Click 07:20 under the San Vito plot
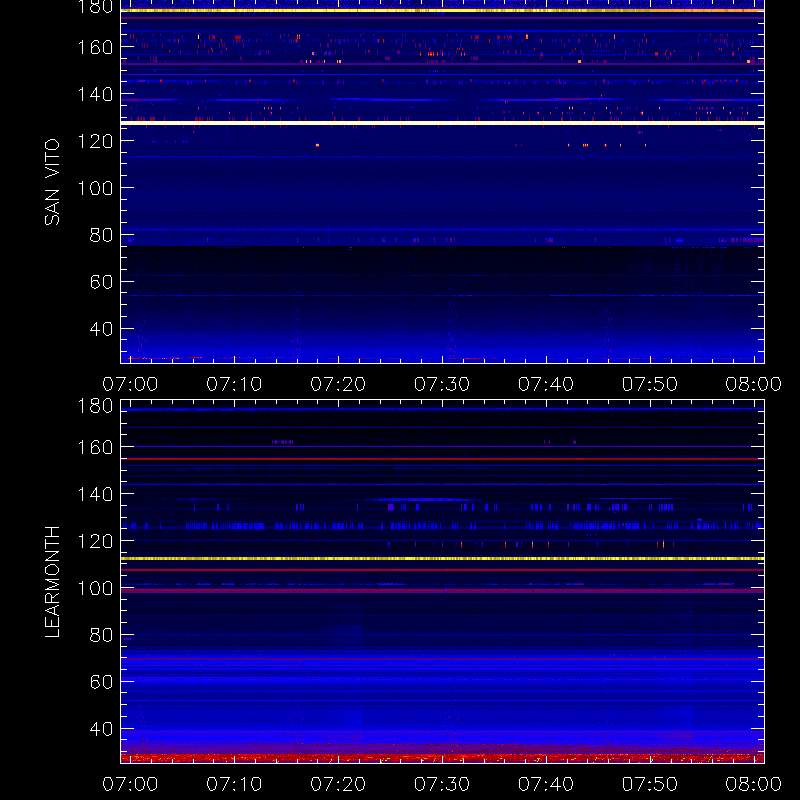 338,384
